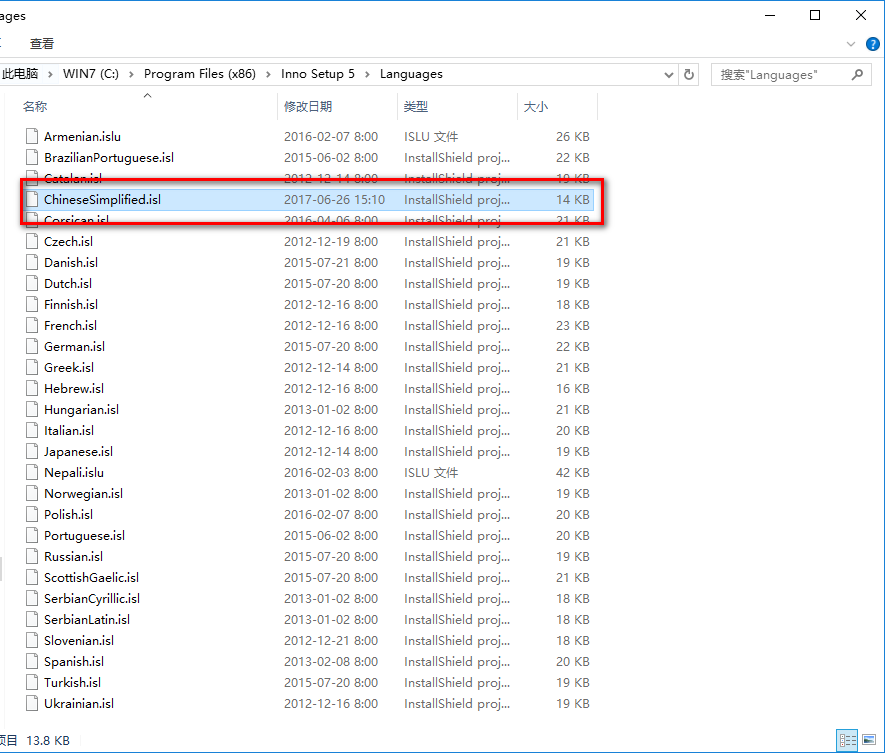
Task: Click the Portuguese.isl file icon
Action: click(32, 535)
